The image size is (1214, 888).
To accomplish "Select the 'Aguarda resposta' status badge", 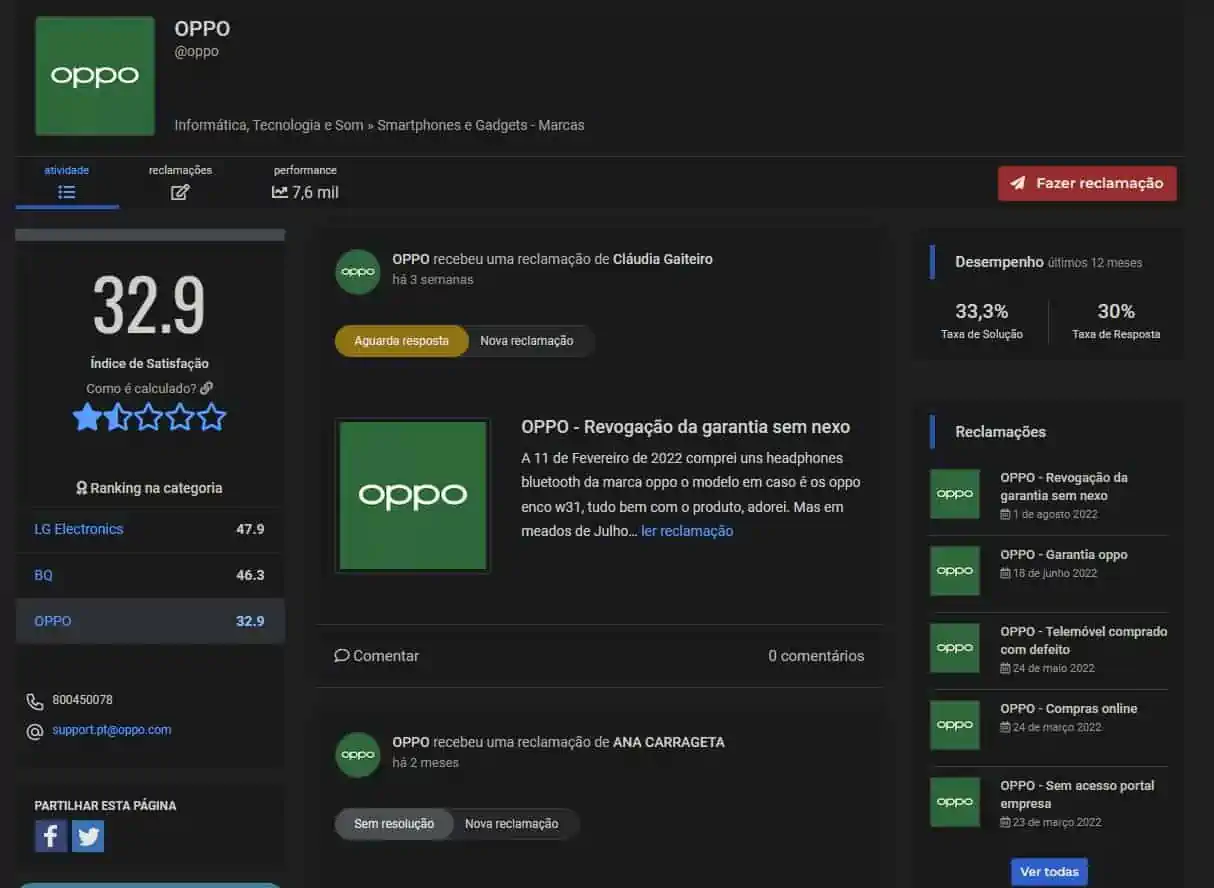I will click(401, 341).
